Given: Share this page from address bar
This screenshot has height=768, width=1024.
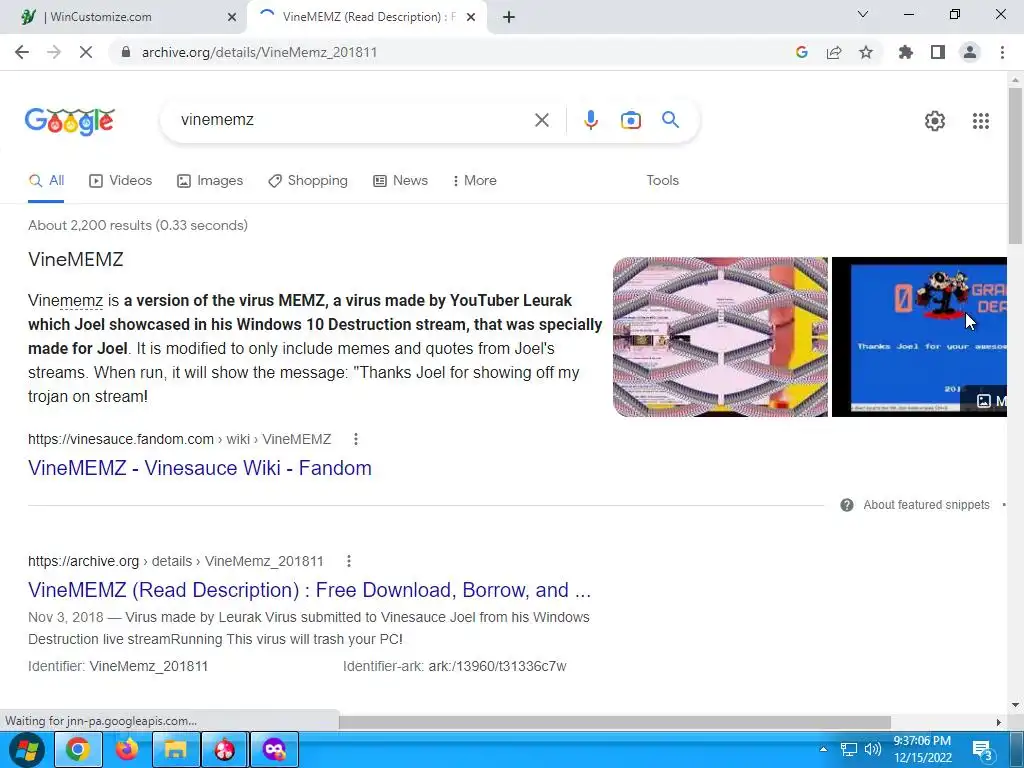Looking at the screenshot, I should tap(834, 52).
